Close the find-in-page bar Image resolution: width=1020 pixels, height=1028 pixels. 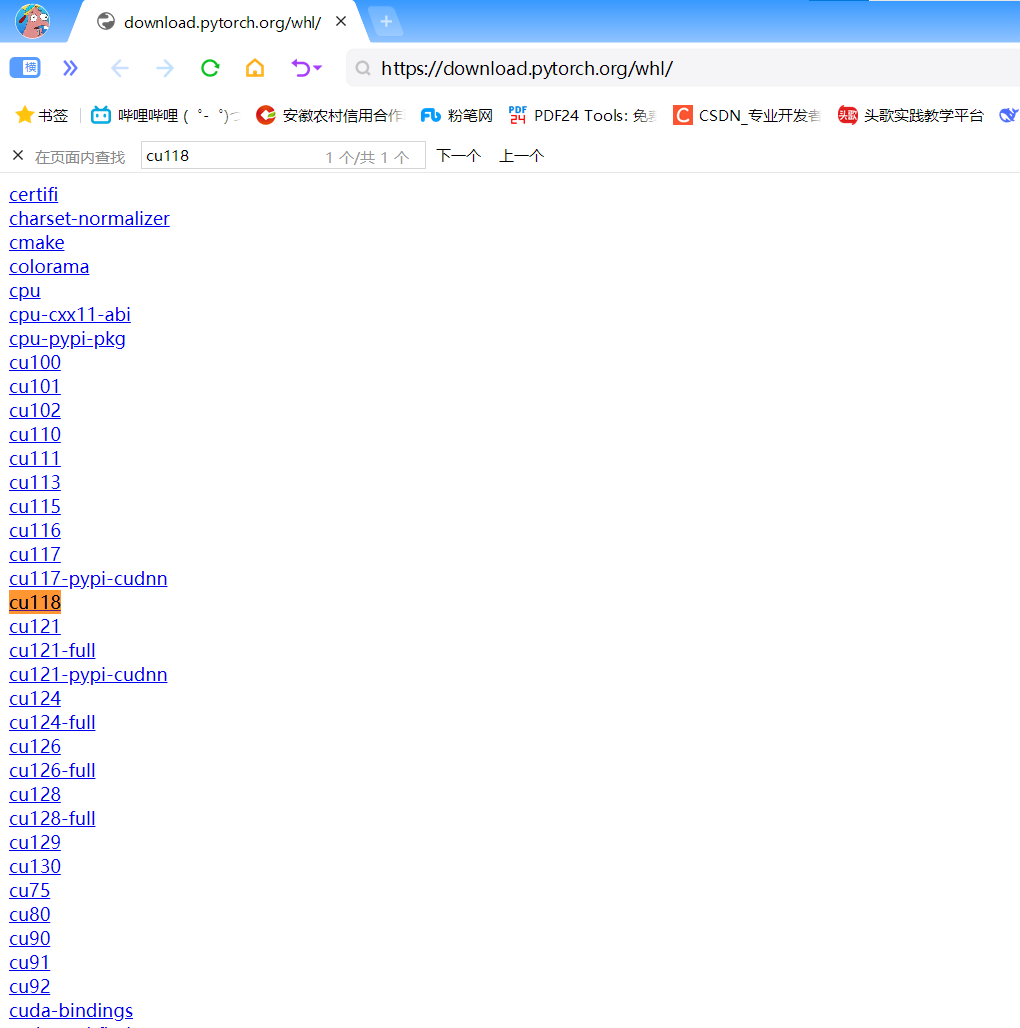[x=18, y=155]
